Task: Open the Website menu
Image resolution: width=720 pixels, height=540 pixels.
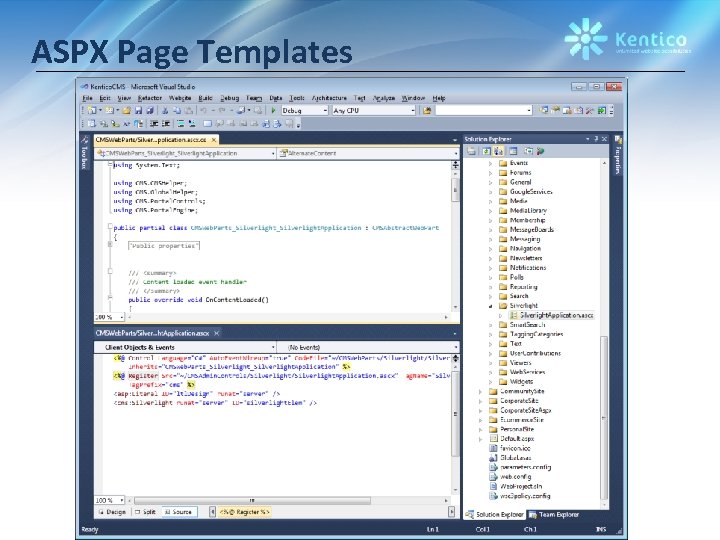Action: point(180,98)
